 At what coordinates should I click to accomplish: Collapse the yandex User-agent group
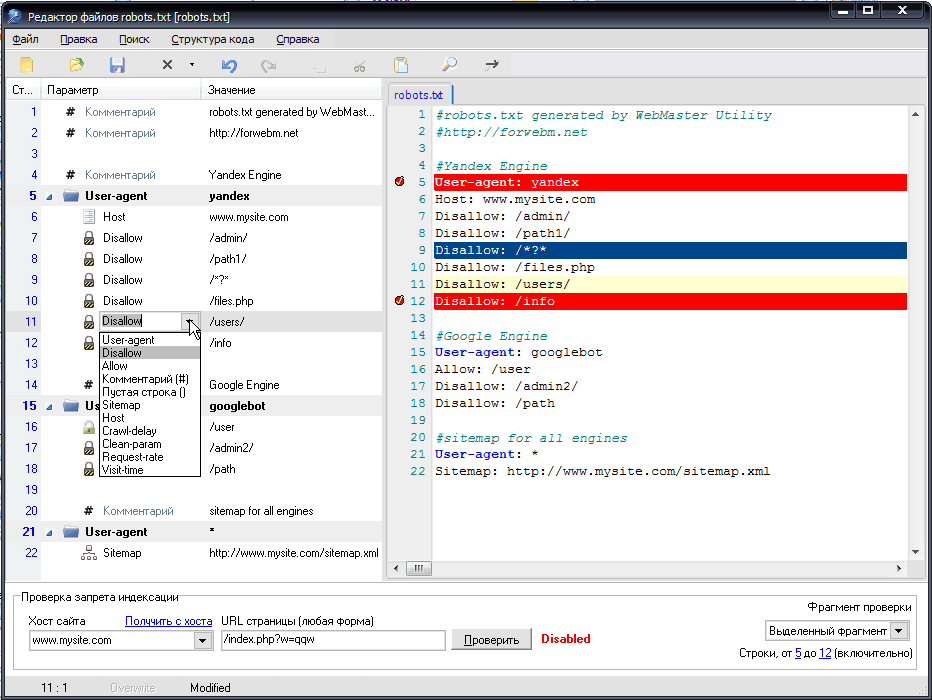[50, 197]
